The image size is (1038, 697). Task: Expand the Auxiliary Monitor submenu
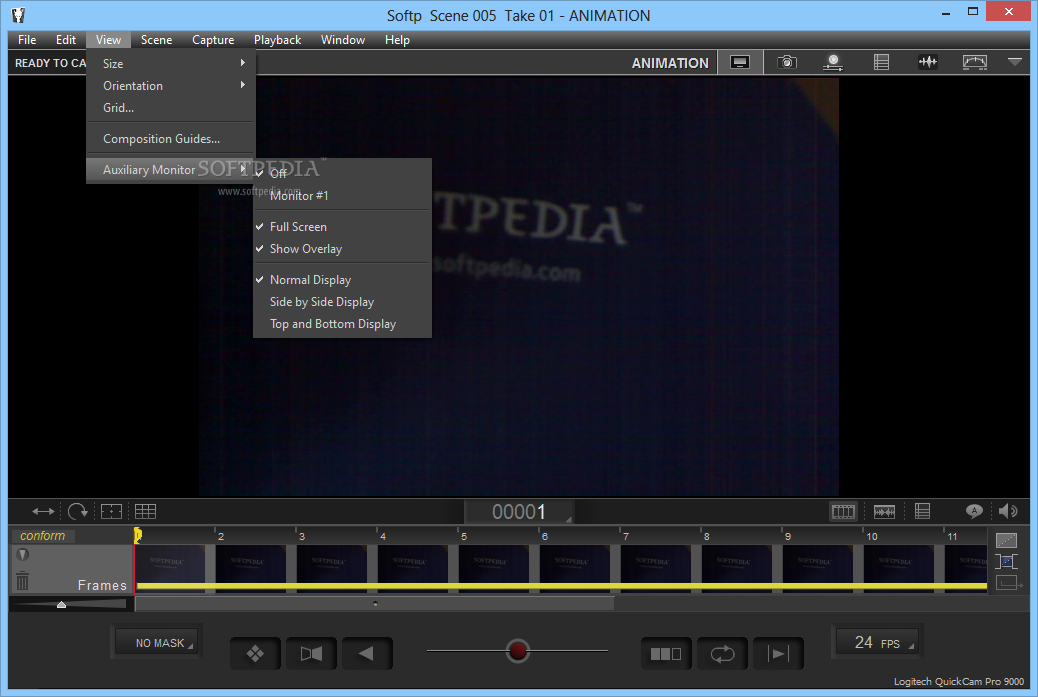(171, 169)
